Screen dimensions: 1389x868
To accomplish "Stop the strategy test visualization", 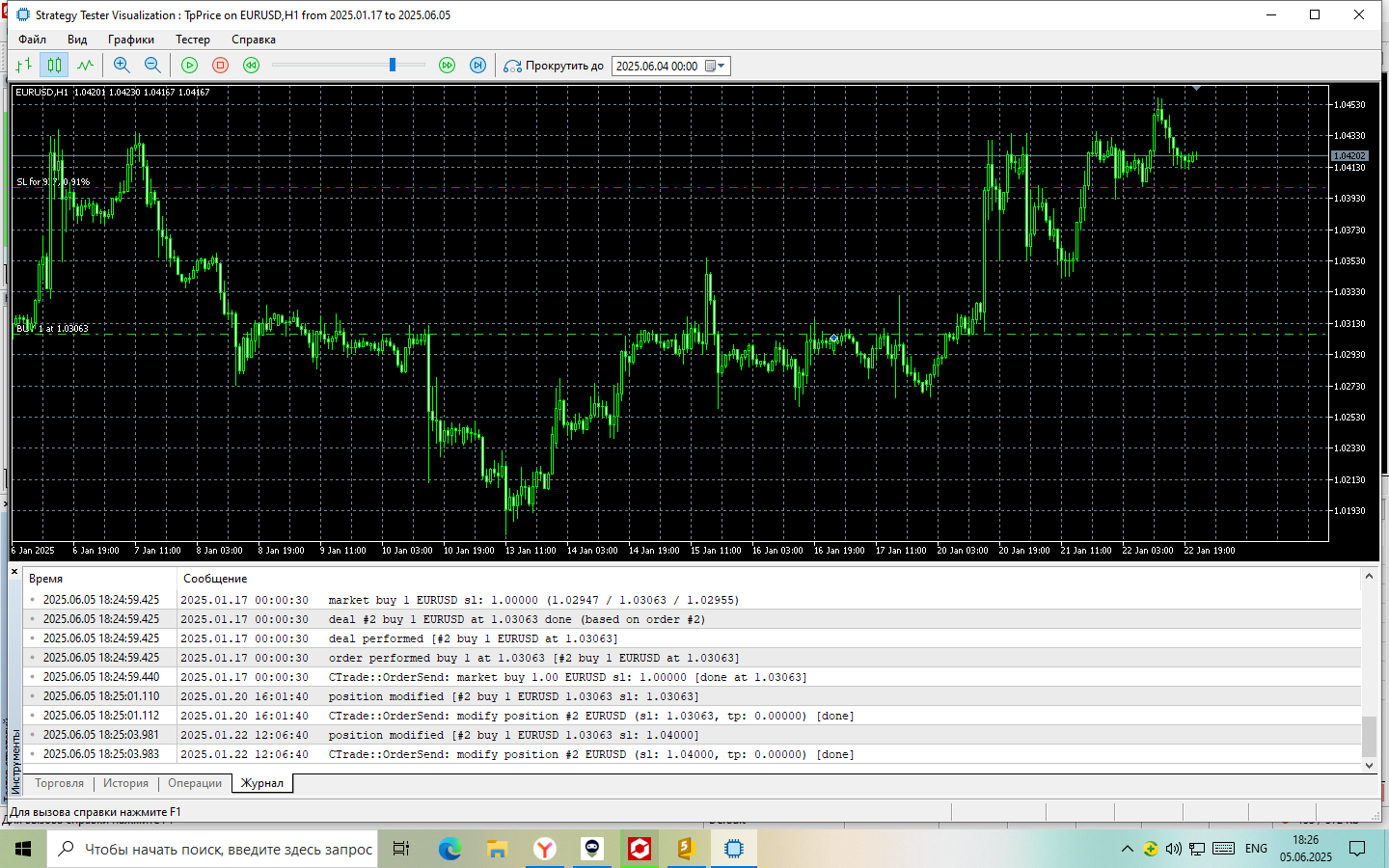I will point(220,66).
